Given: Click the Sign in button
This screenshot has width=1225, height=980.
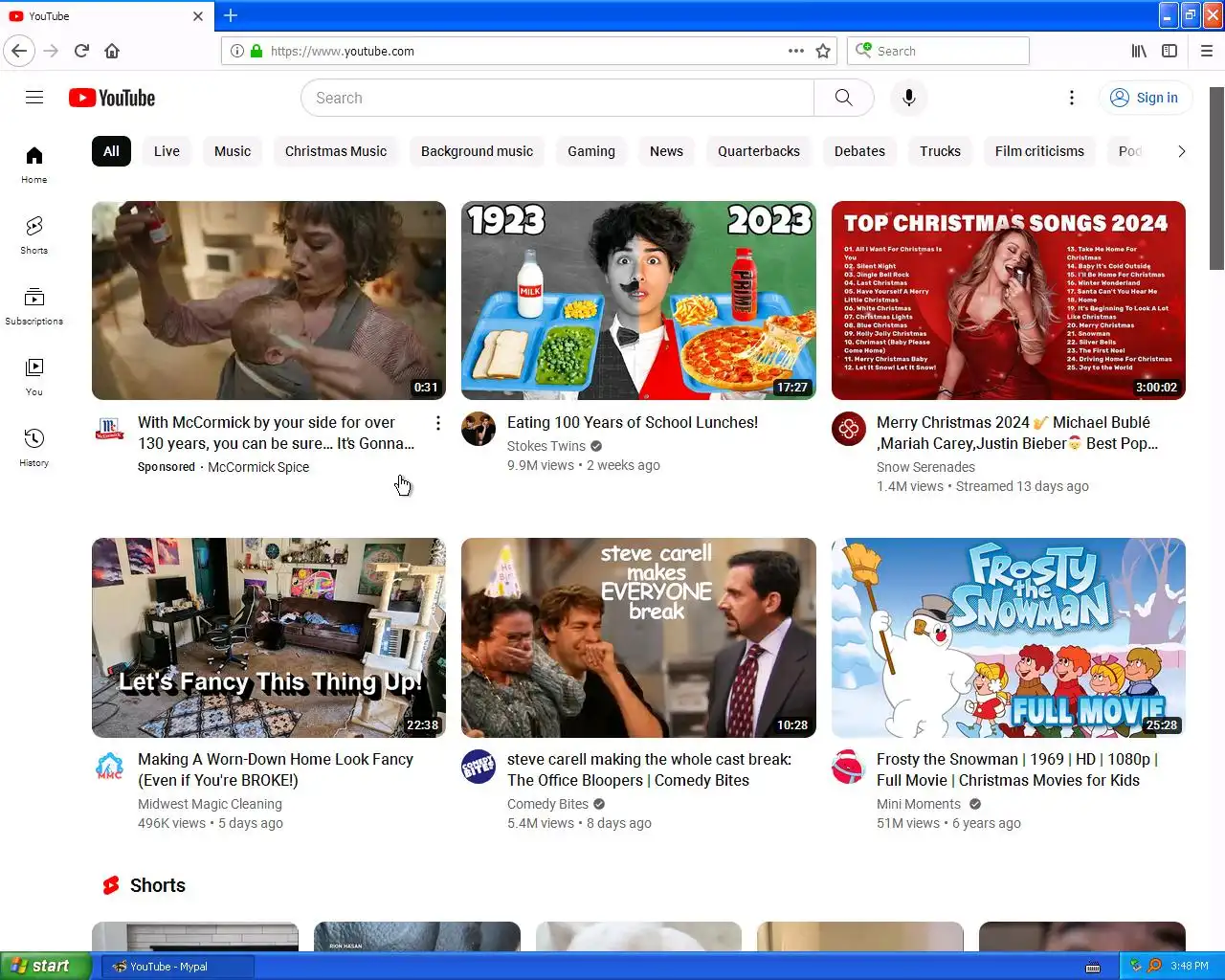Looking at the screenshot, I should (1145, 98).
